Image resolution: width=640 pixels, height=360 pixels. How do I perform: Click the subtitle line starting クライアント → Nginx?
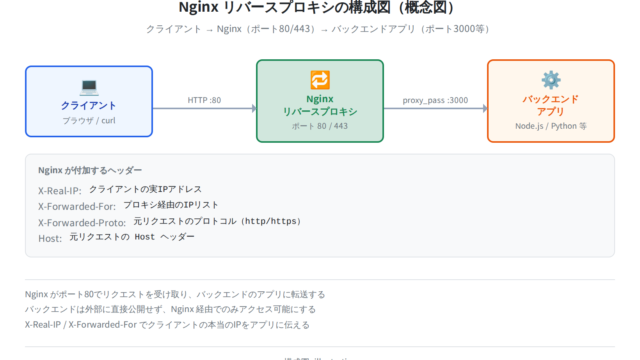coord(317,29)
